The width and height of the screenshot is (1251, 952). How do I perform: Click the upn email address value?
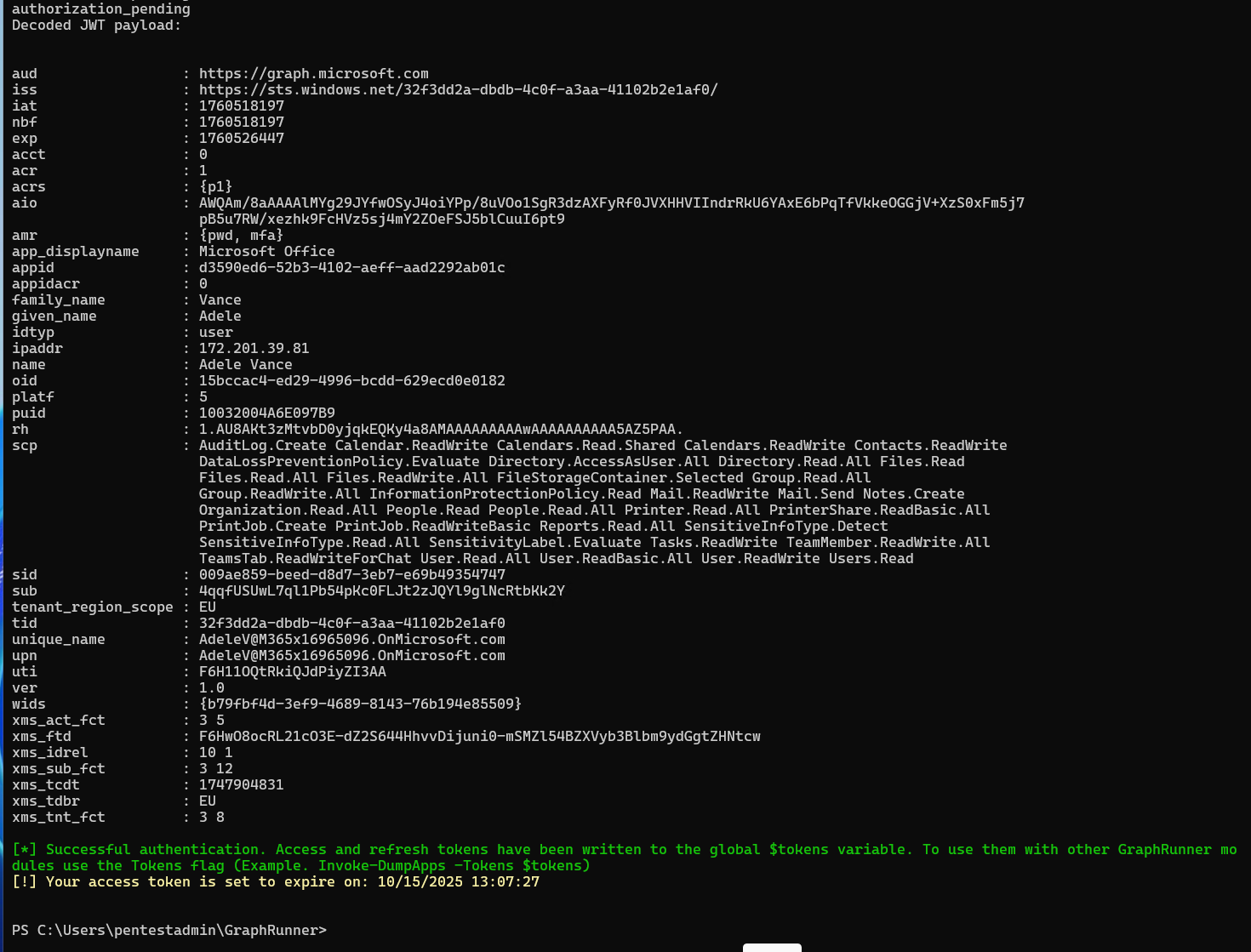click(x=351, y=656)
